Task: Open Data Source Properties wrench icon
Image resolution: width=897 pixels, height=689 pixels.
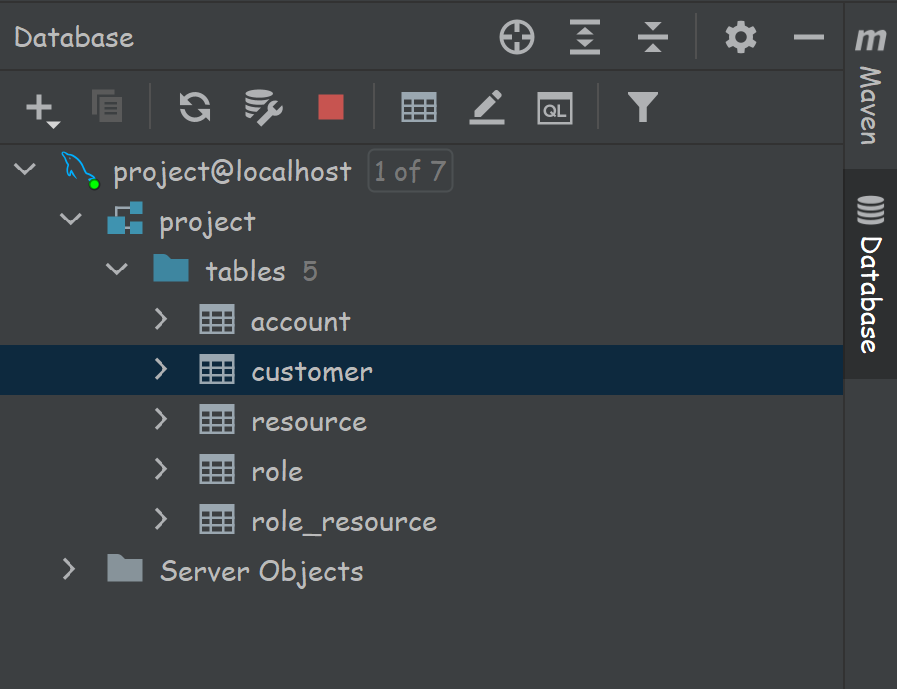Action: [263, 107]
